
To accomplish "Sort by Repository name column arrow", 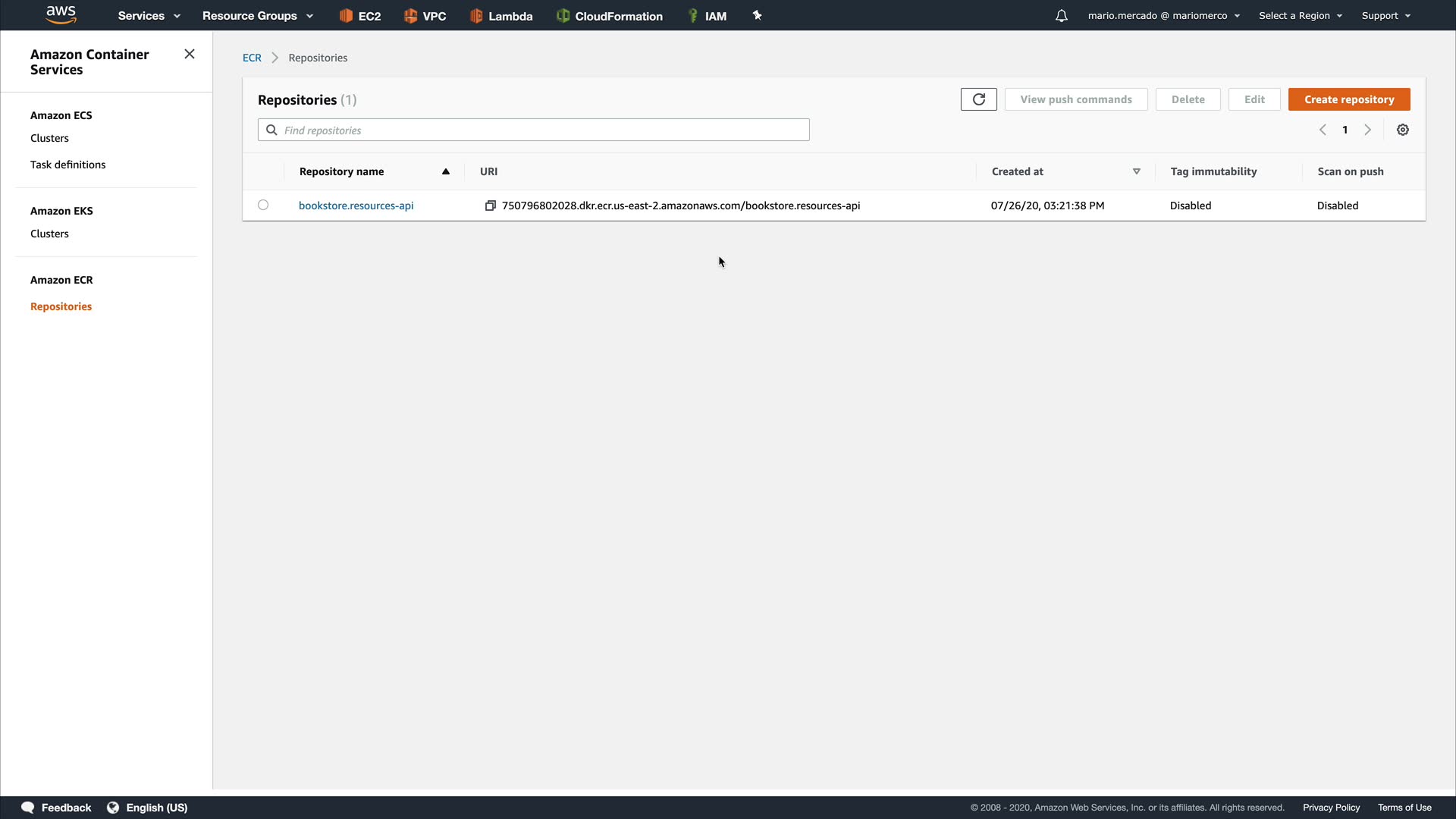I will click(446, 171).
